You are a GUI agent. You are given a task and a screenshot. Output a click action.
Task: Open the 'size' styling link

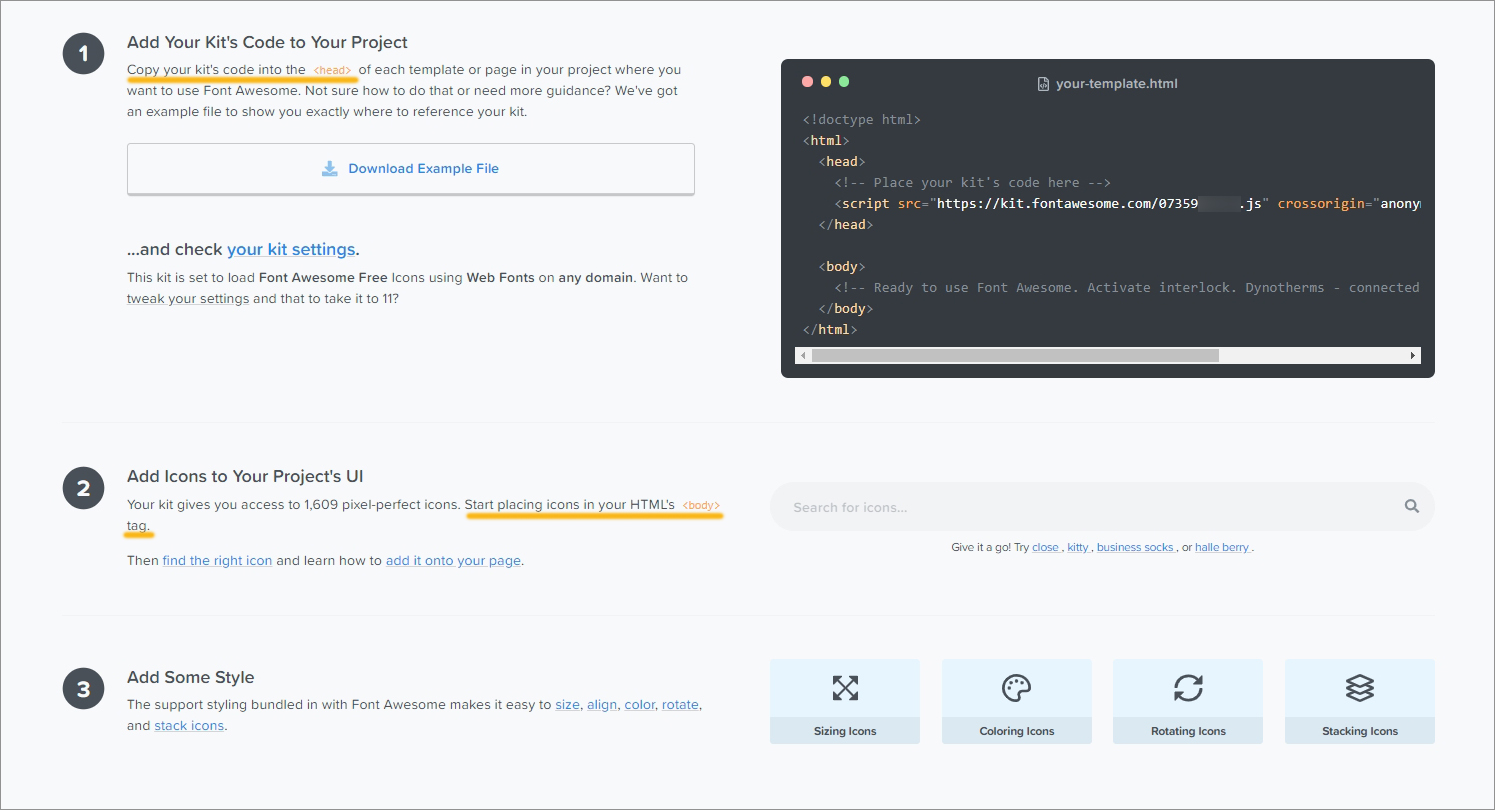coord(567,705)
